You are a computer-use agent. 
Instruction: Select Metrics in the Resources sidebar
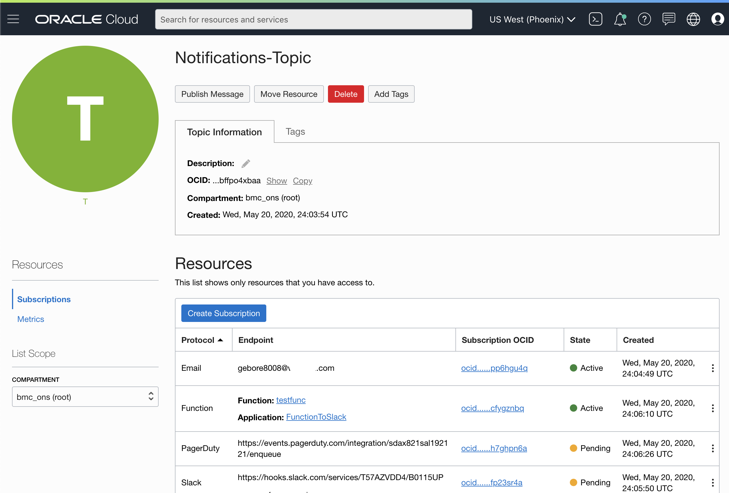coord(31,319)
